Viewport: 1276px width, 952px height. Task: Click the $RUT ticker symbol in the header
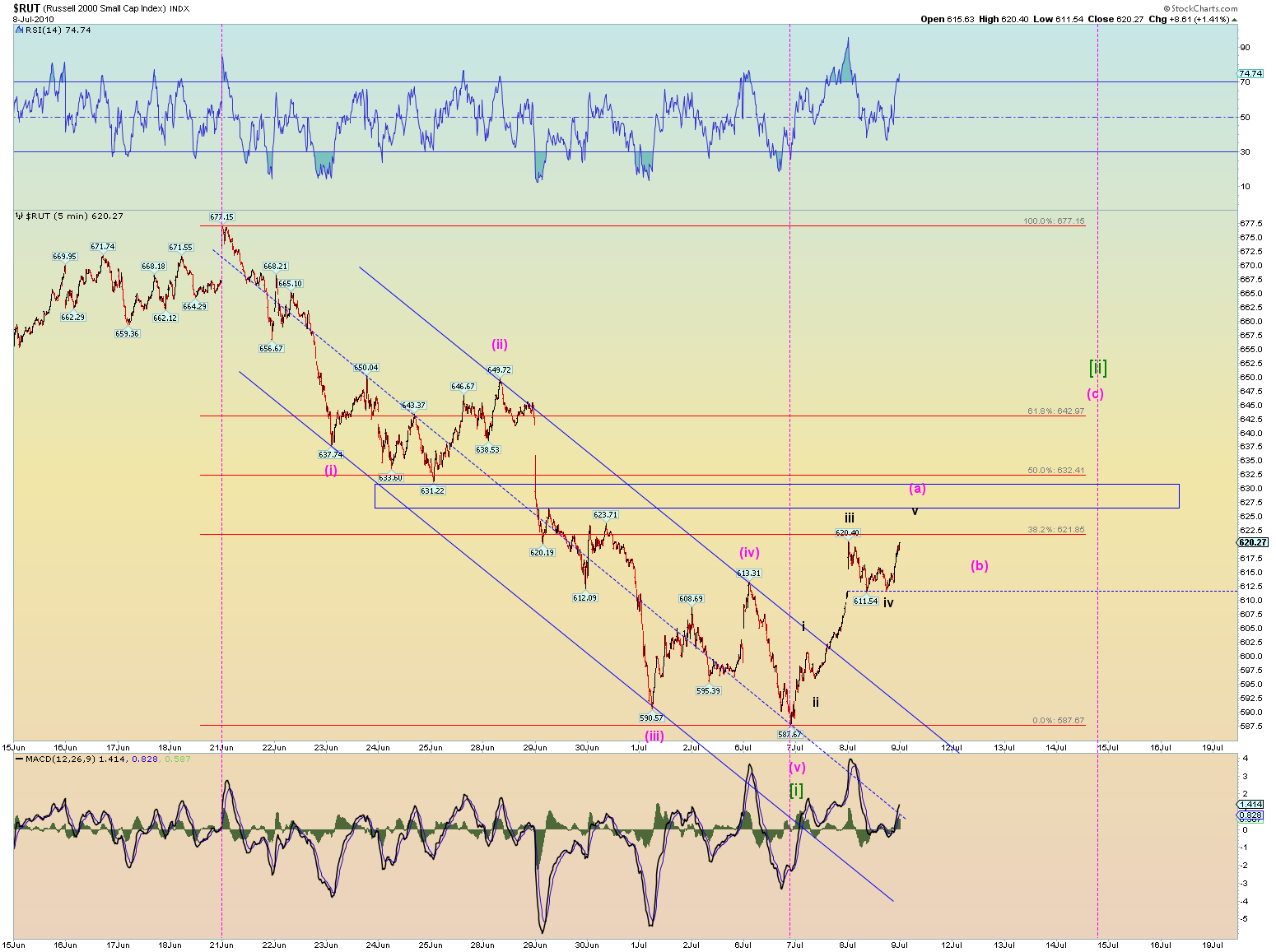pos(26,8)
